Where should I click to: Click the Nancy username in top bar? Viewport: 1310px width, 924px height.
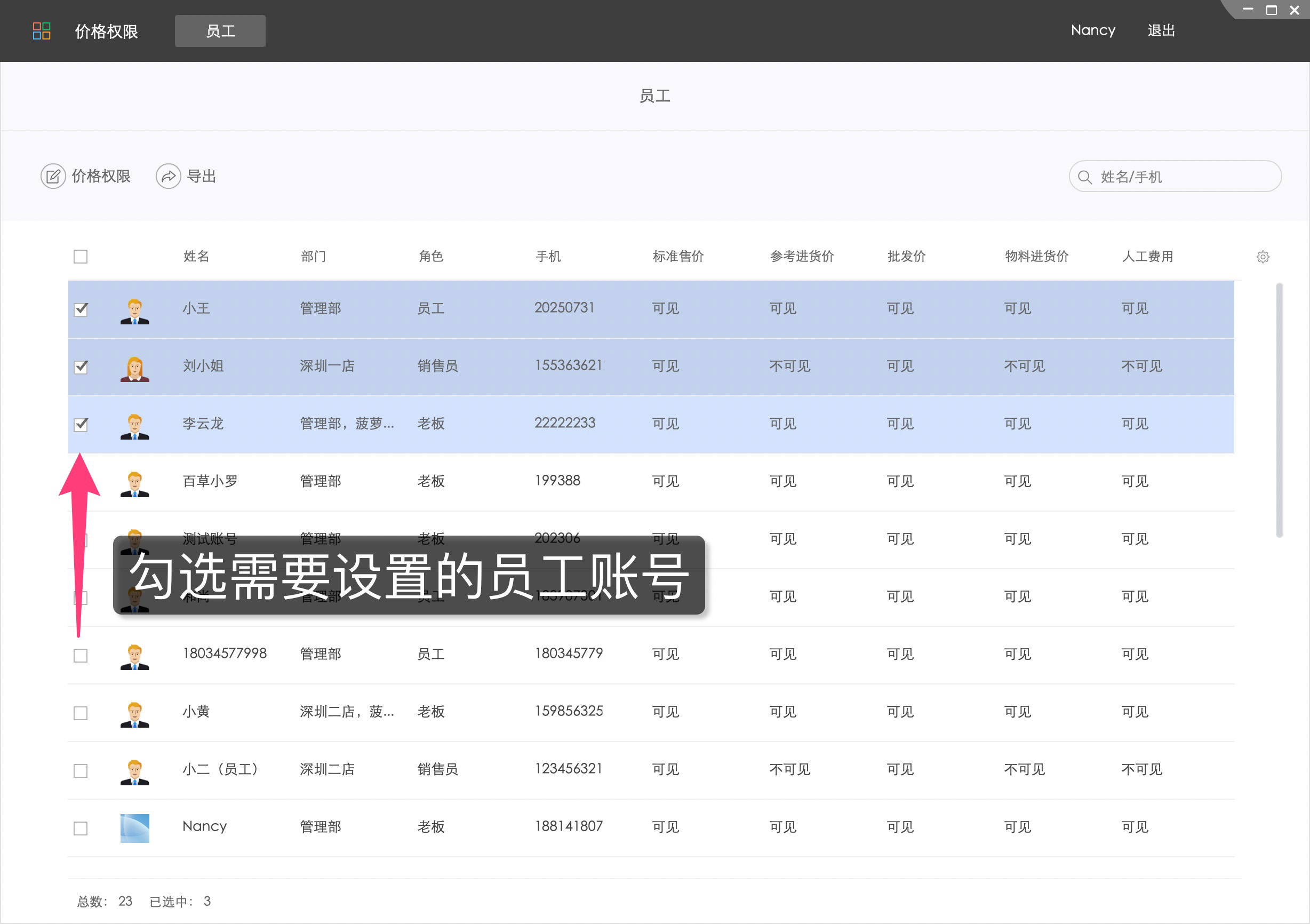pos(1092,30)
